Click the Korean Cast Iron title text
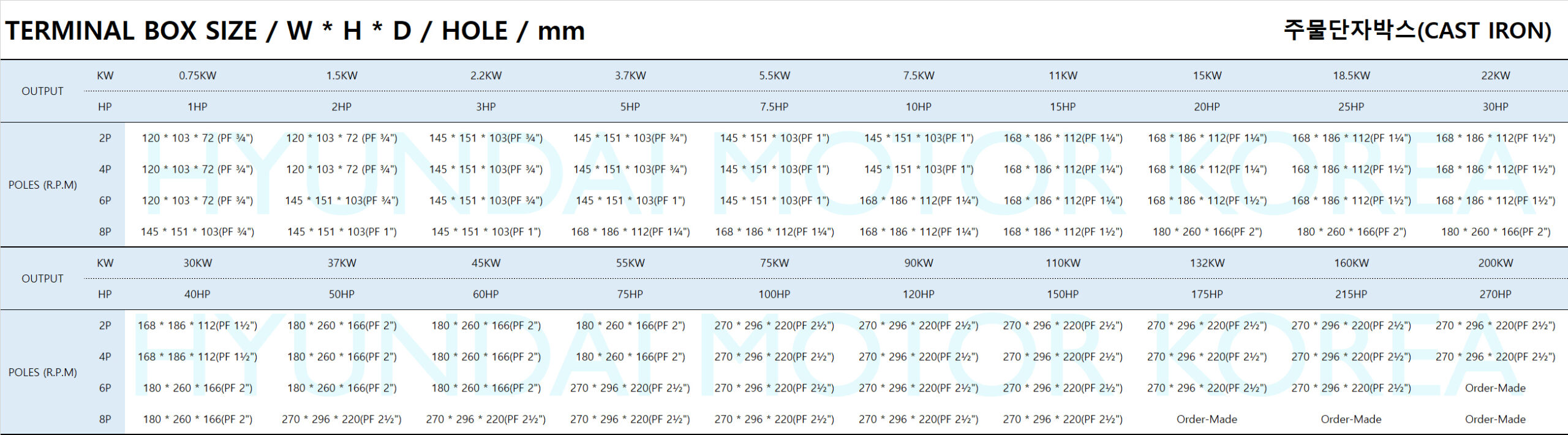The width and height of the screenshot is (1568, 435). pos(1417,30)
